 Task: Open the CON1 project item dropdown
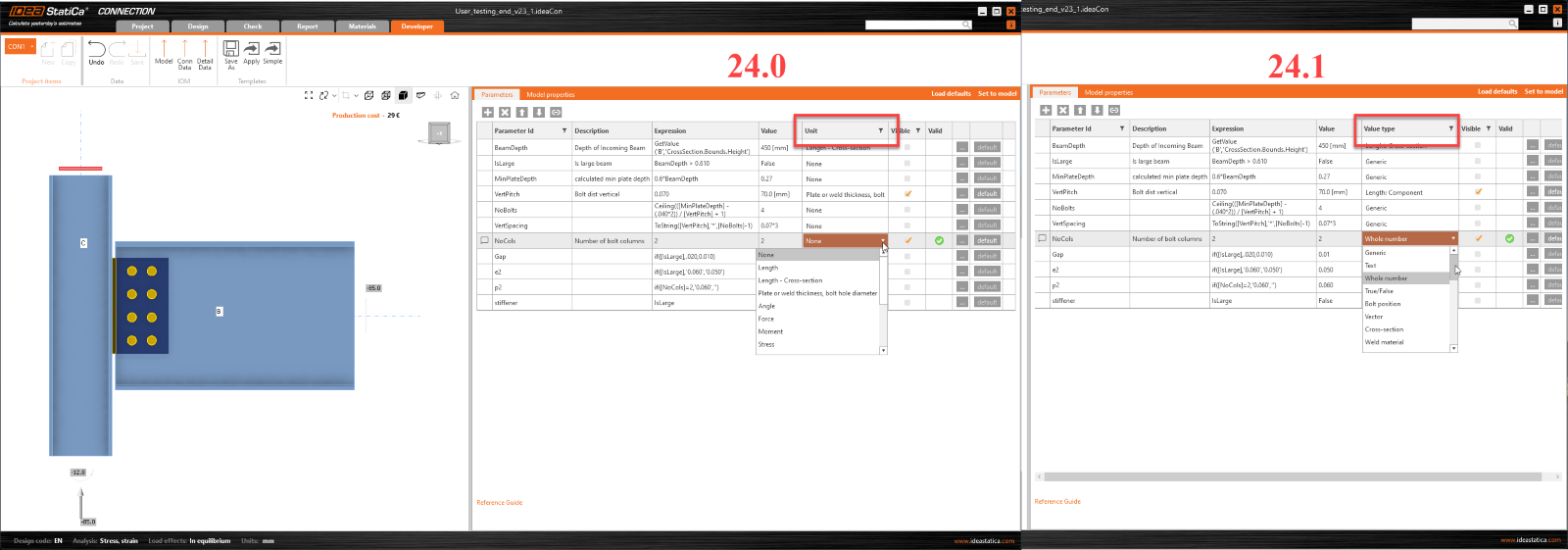pyautogui.click(x=32, y=46)
